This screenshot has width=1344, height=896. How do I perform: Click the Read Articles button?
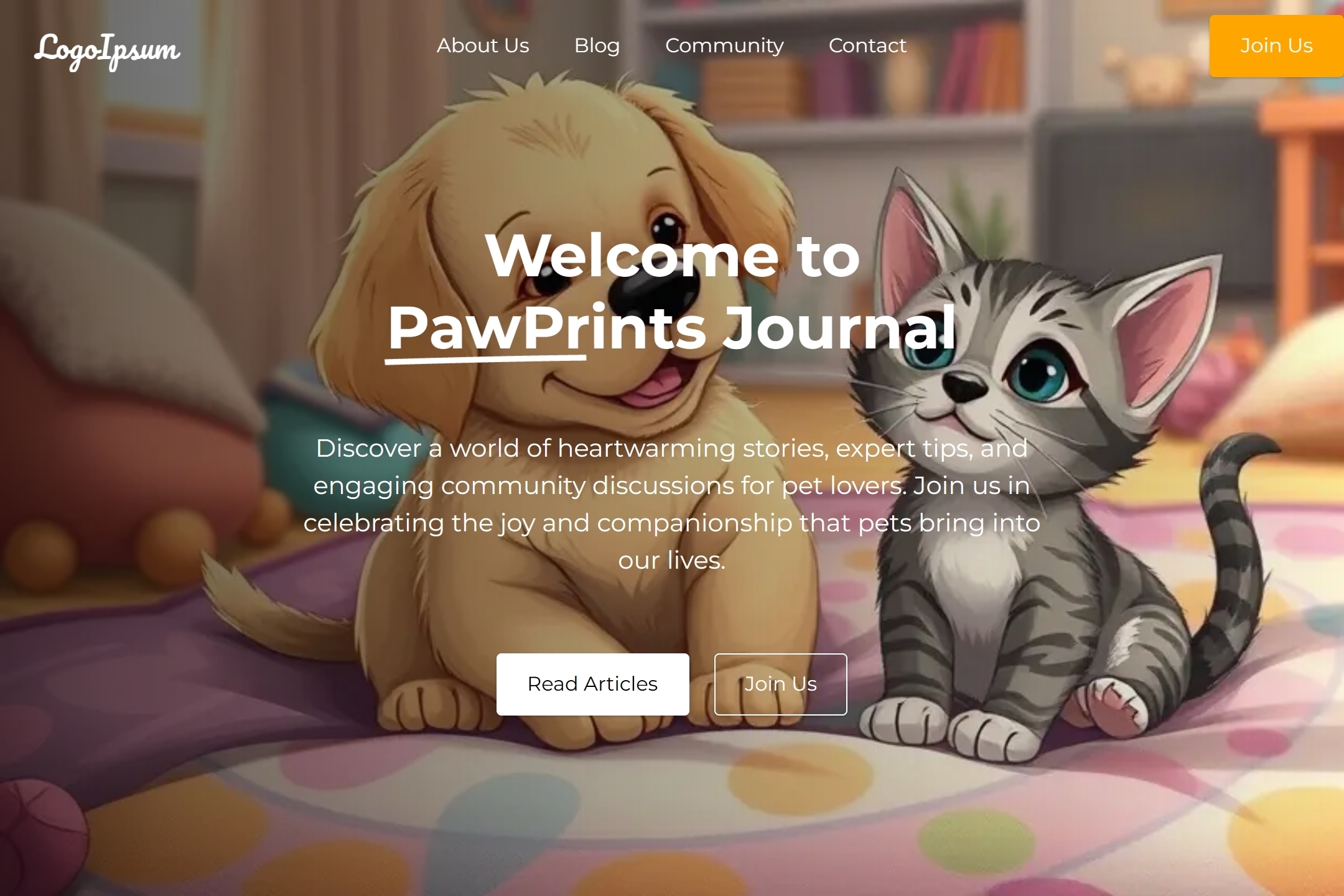pos(592,684)
